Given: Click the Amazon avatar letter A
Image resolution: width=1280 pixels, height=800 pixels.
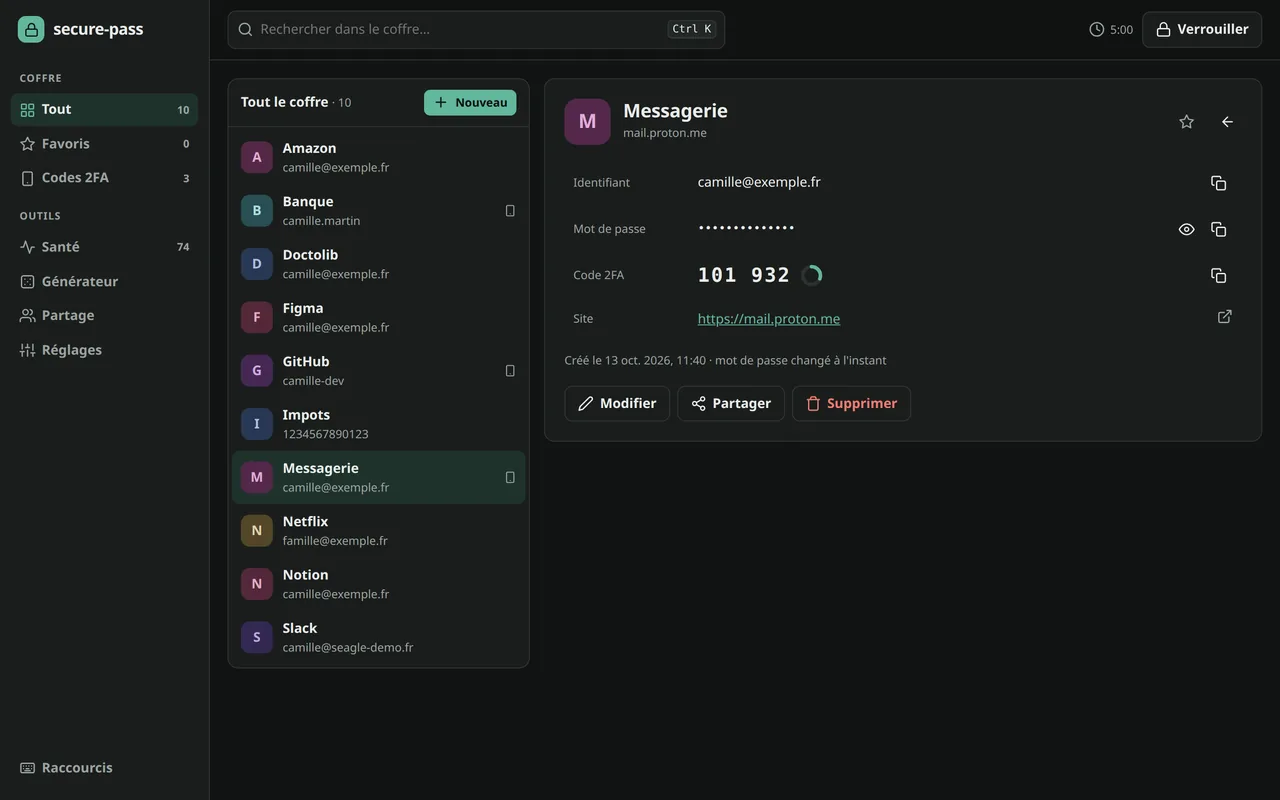Looking at the screenshot, I should click(257, 157).
